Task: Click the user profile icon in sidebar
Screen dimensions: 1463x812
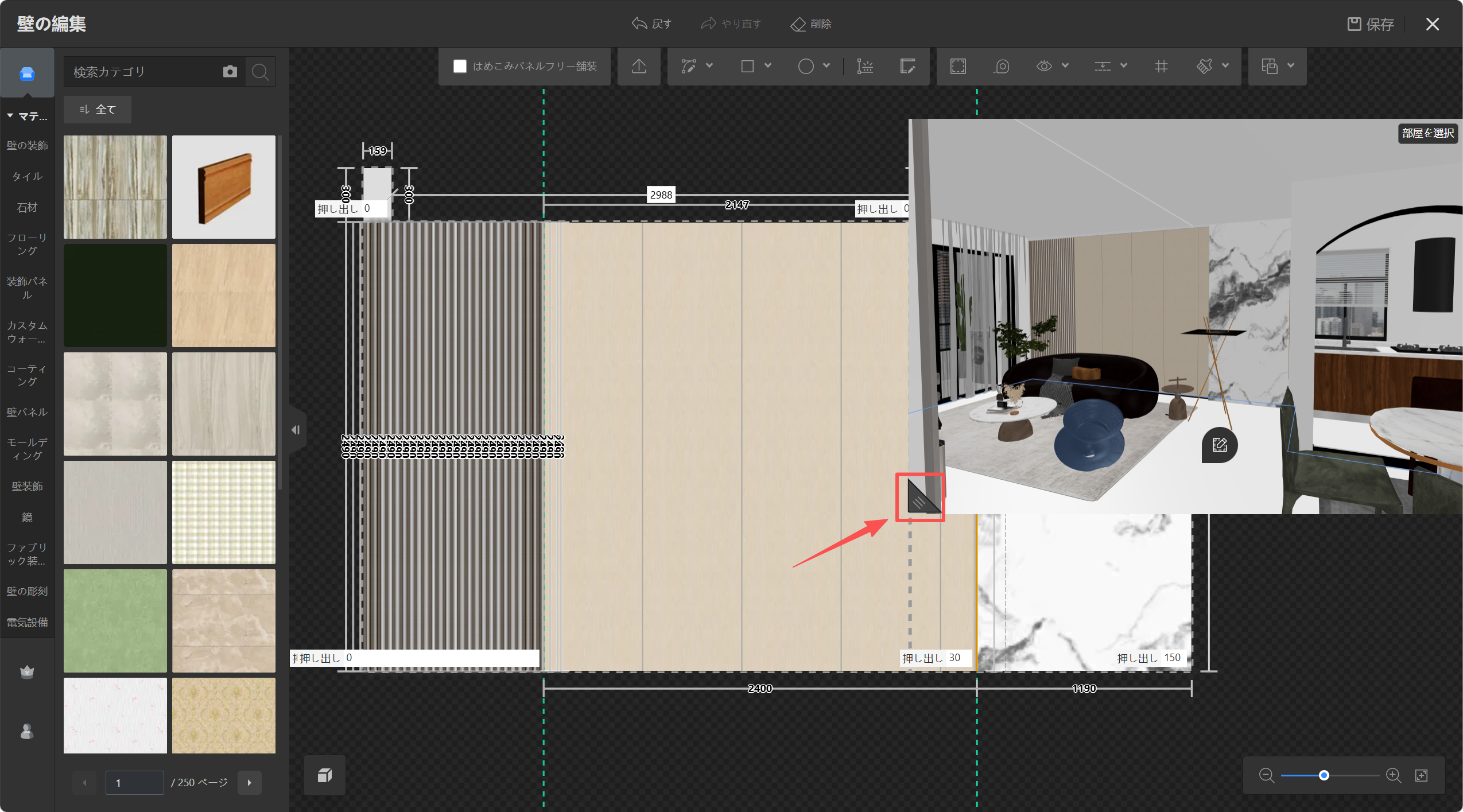Action: (x=27, y=731)
